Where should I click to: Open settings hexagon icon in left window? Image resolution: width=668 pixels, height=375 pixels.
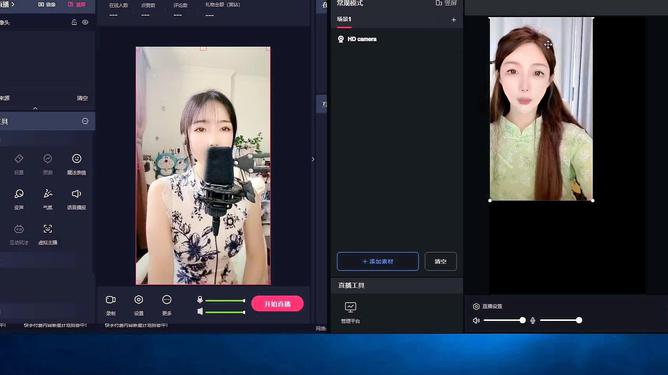pos(138,300)
